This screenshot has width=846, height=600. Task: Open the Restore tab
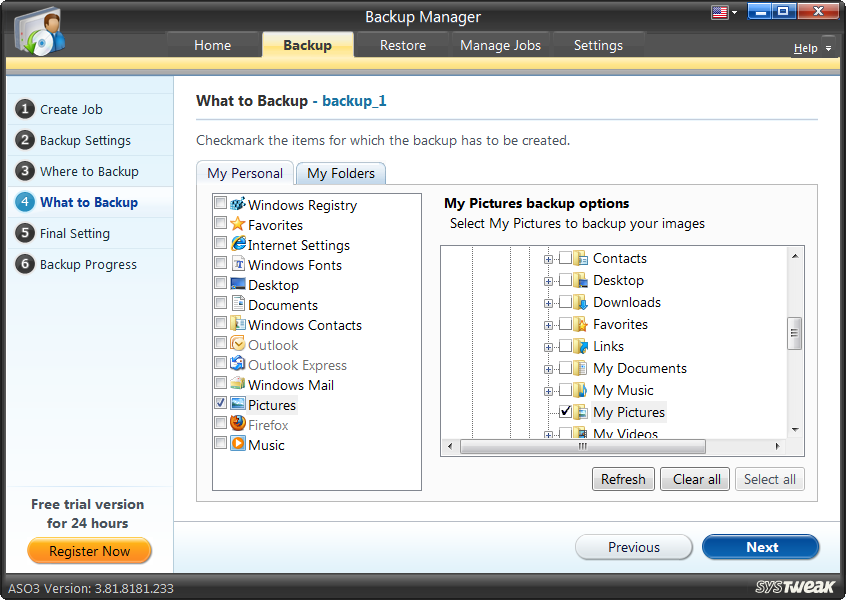click(x=402, y=44)
